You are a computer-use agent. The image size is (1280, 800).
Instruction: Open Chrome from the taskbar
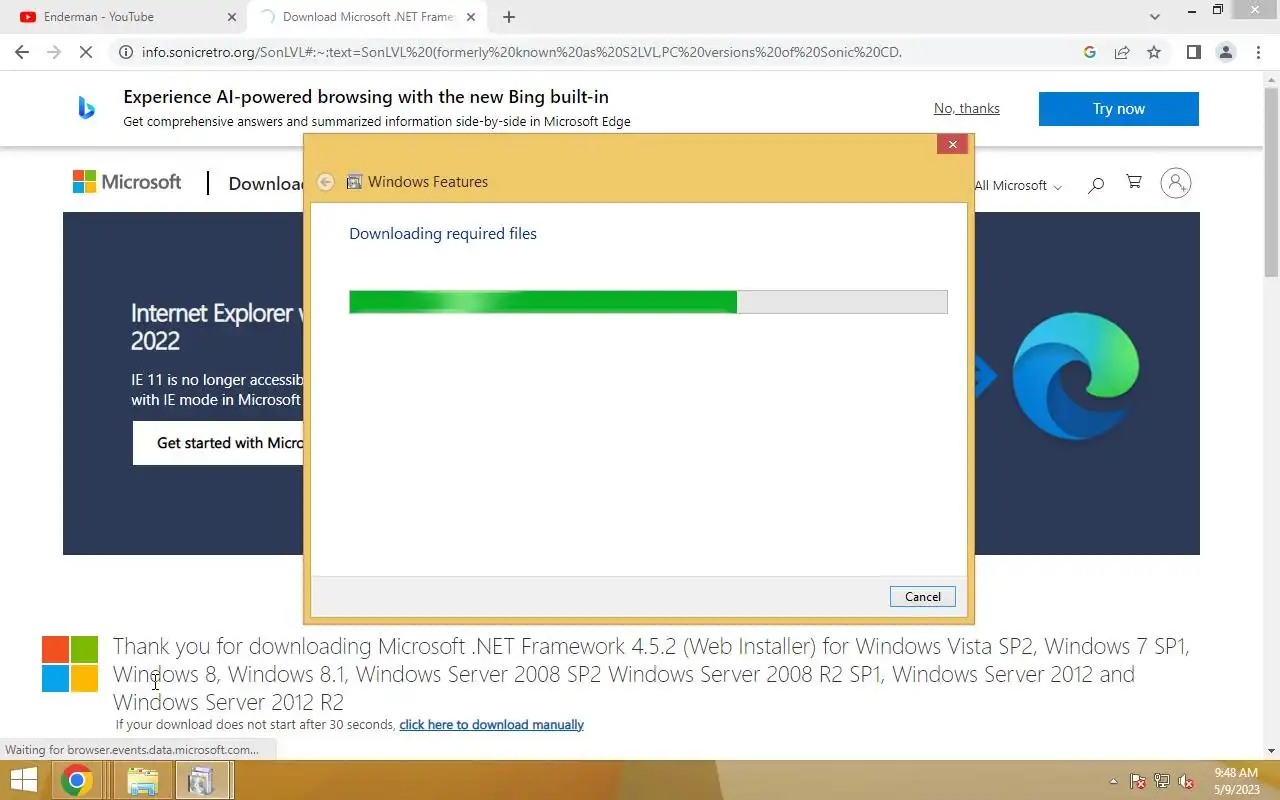coord(77,780)
